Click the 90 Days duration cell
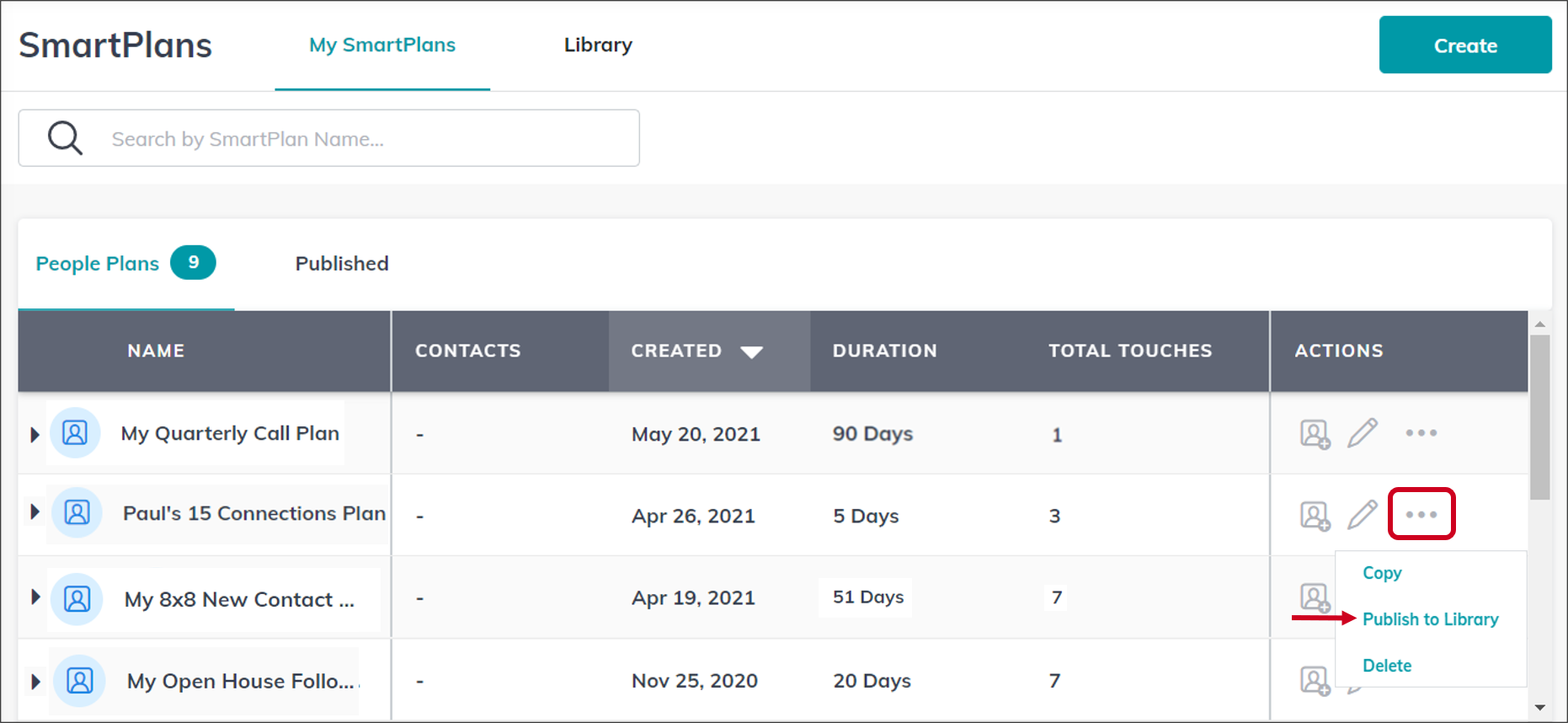This screenshot has height=723, width=1568. pyautogui.click(x=872, y=433)
